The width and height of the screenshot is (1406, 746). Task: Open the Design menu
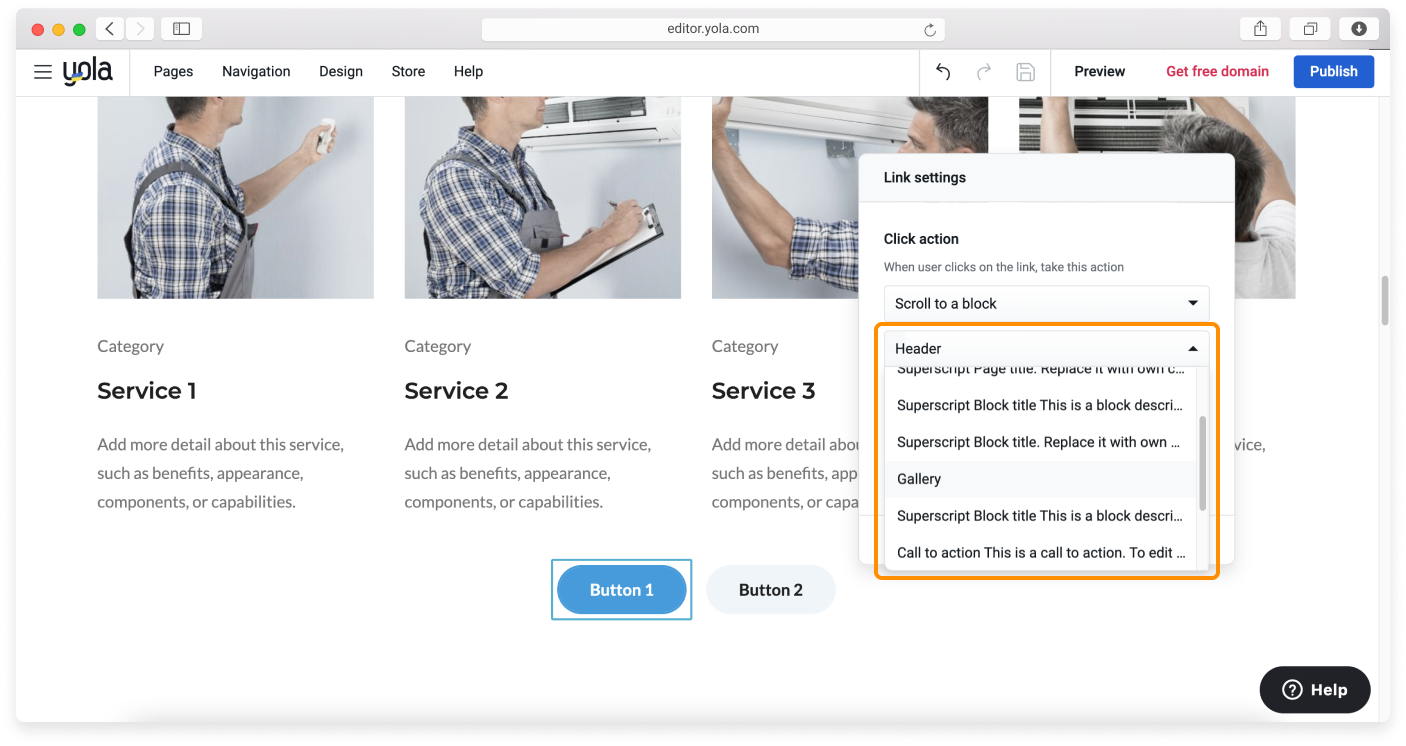click(x=341, y=72)
